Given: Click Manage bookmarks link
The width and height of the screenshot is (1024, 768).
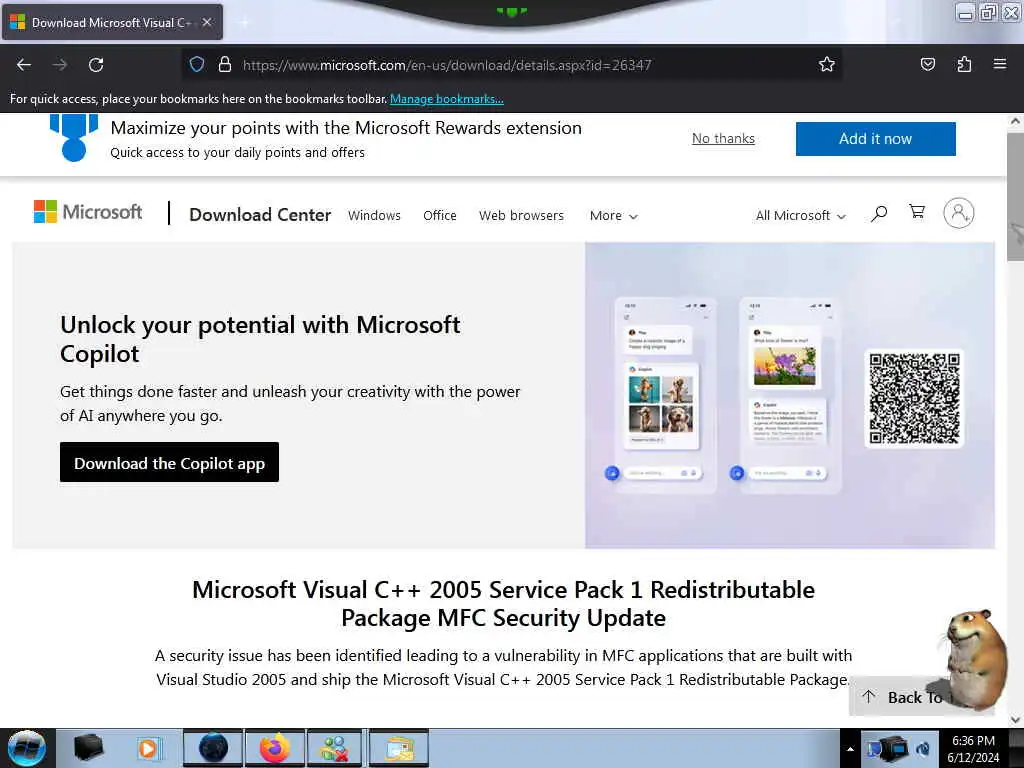Looking at the screenshot, I should click(x=447, y=99).
